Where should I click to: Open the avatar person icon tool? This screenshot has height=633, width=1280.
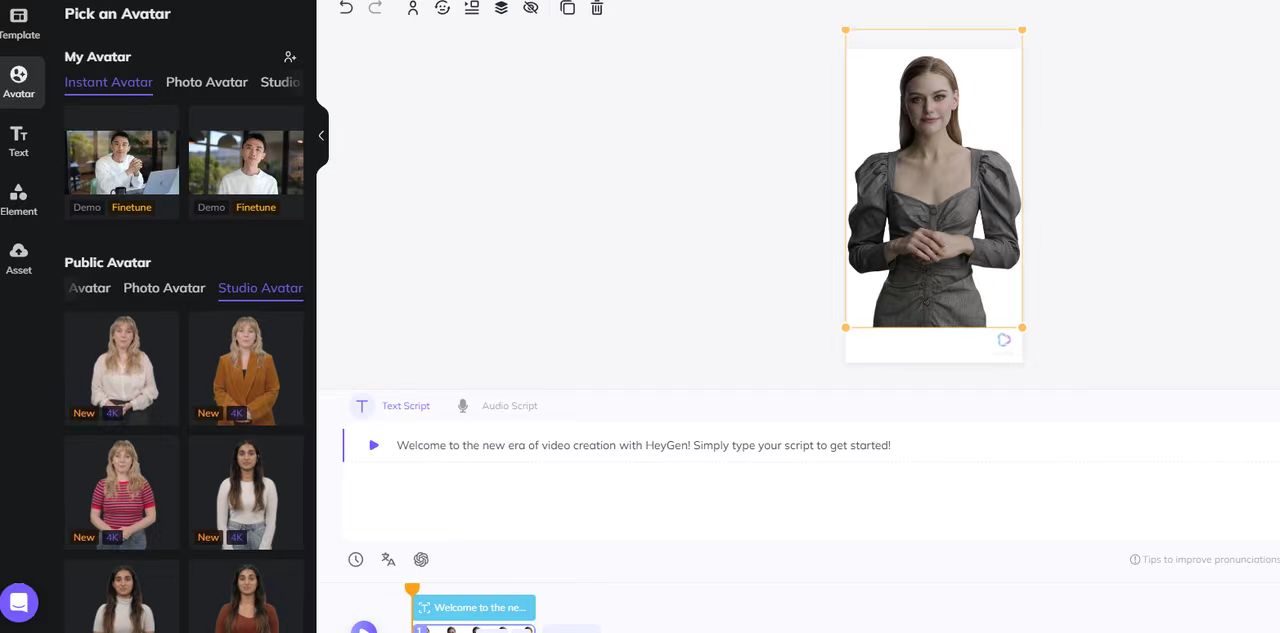413,7
